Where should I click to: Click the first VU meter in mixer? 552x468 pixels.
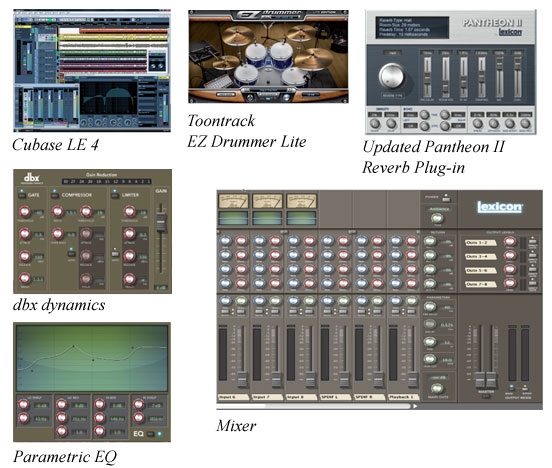coord(233,201)
